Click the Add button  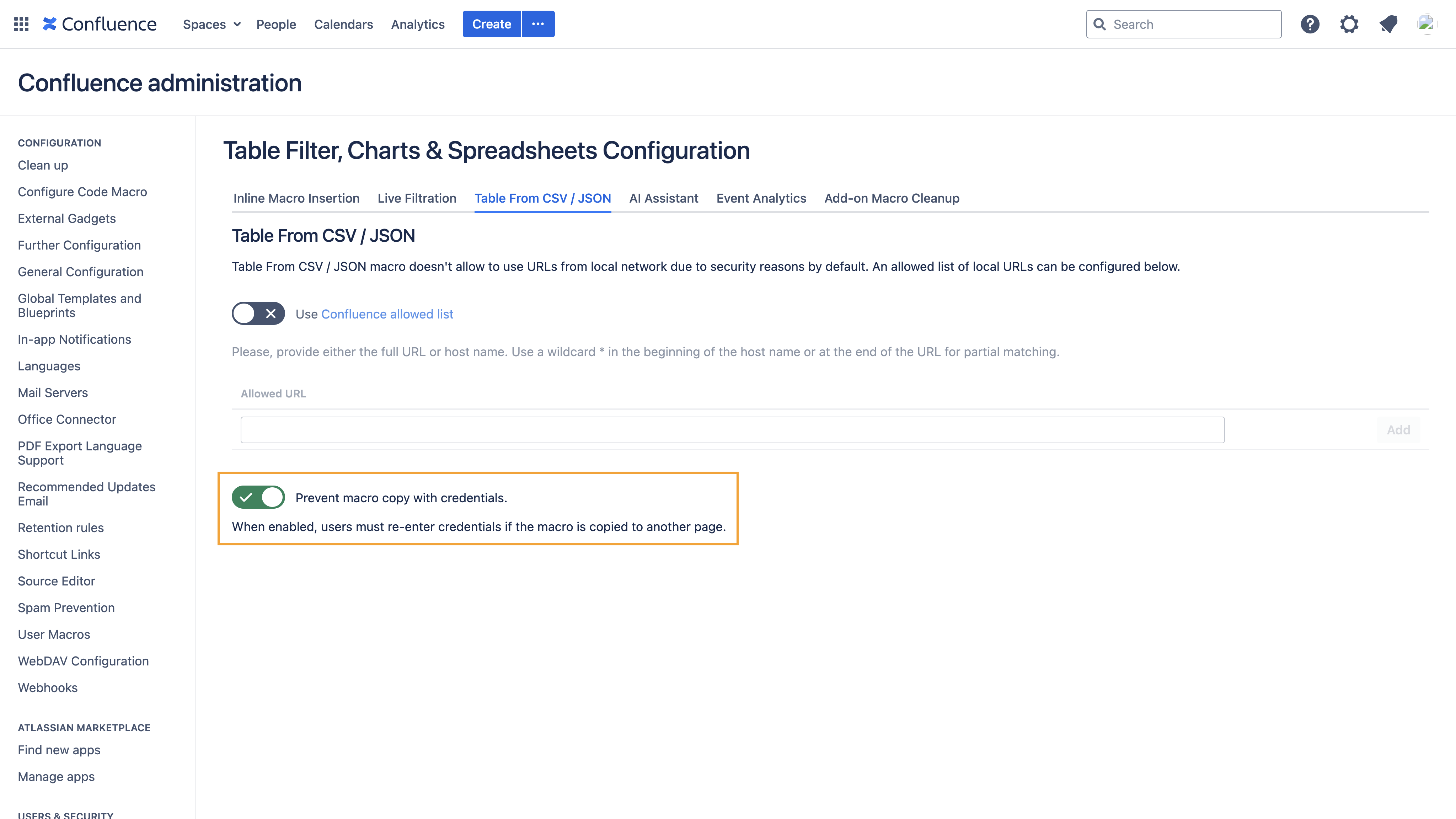click(1398, 430)
